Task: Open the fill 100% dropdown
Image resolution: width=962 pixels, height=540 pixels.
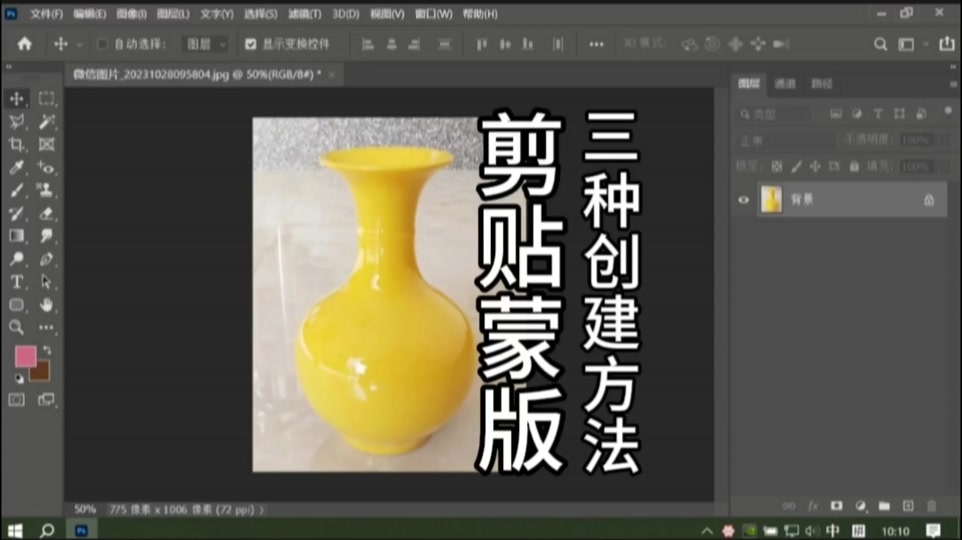Action: click(944, 166)
